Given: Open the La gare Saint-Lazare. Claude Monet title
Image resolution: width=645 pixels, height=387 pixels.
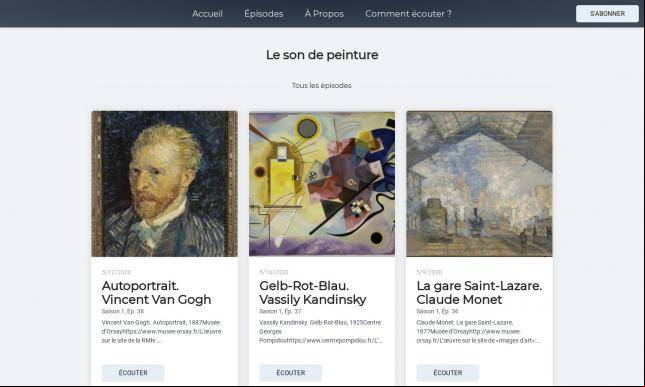Looking at the screenshot, I should point(479,292).
